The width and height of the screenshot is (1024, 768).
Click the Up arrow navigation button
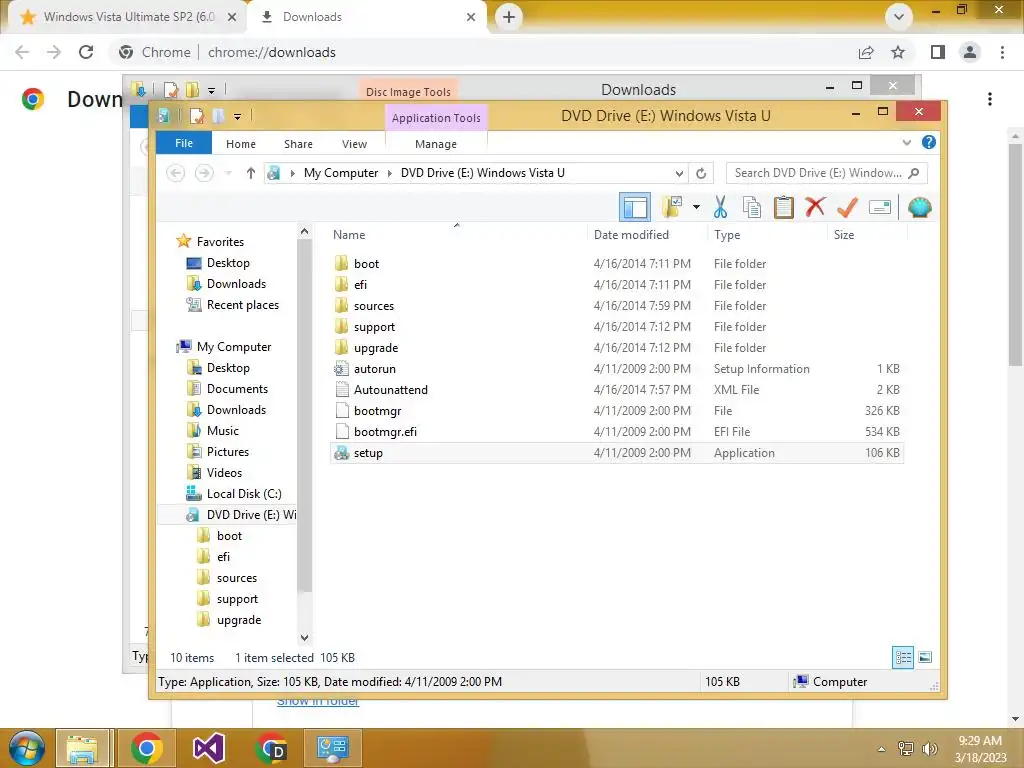click(251, 173)
